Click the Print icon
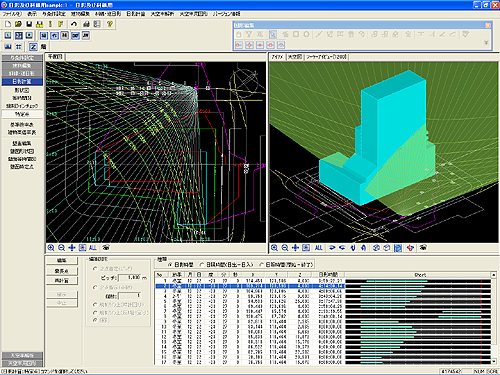The image size is (500, 375). pyautogui.click(x=86, y=24)
